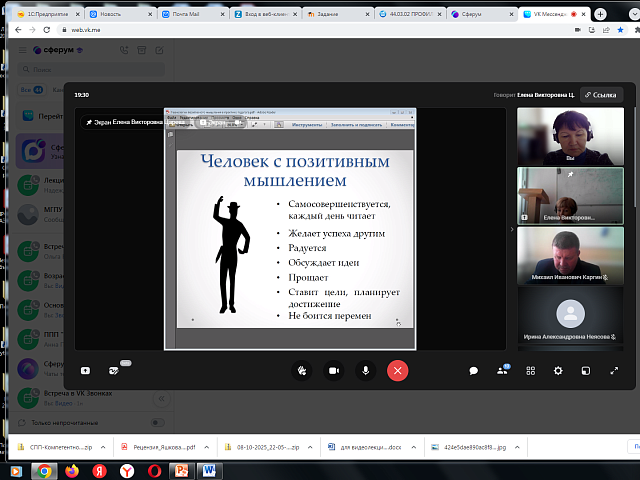Show the participants list

pyautogui.click(x=503, y=370)
